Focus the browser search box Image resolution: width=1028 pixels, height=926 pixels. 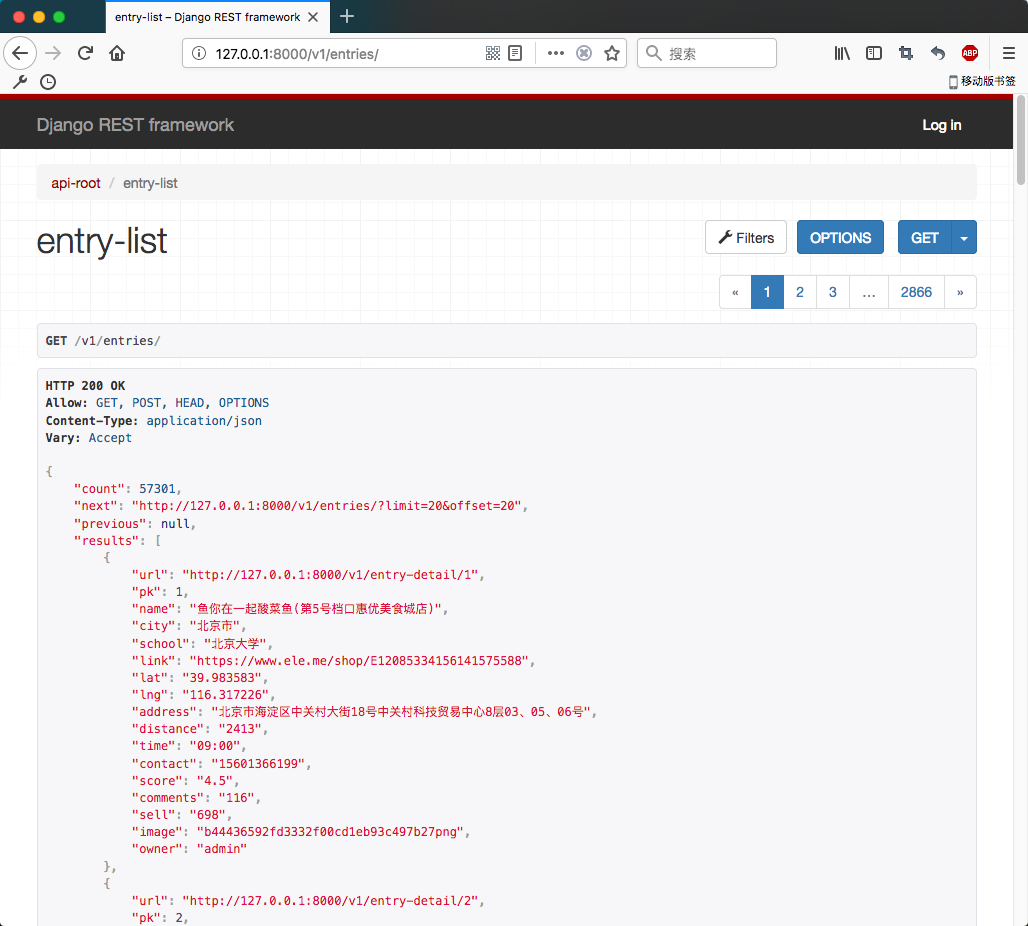[x=707, y=53]
